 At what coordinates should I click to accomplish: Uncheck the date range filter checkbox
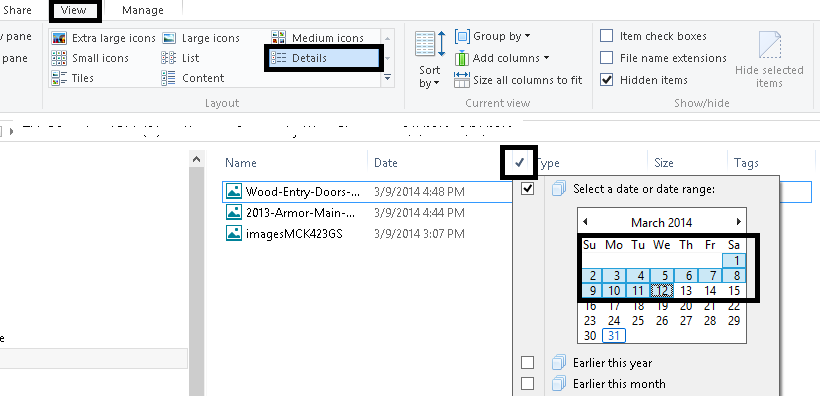528,189
